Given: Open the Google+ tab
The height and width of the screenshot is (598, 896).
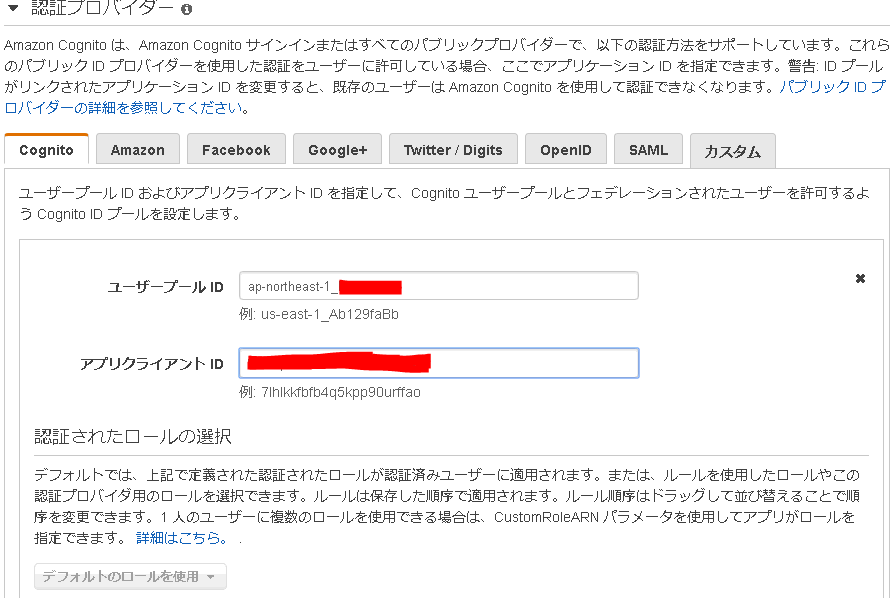Looking at the screenshot, I should (x=337, y=150).
